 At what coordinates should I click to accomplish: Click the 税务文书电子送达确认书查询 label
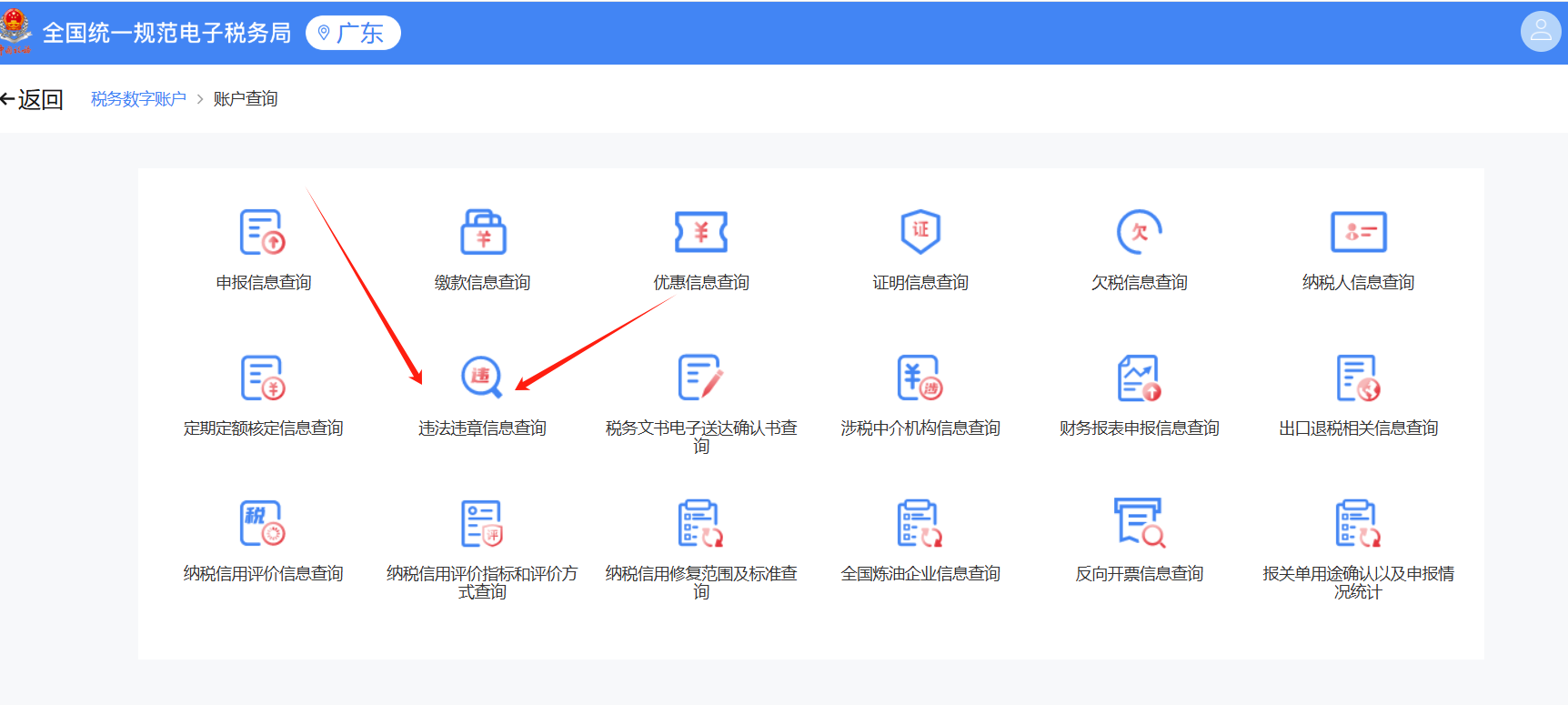click(x=701, y=437)
